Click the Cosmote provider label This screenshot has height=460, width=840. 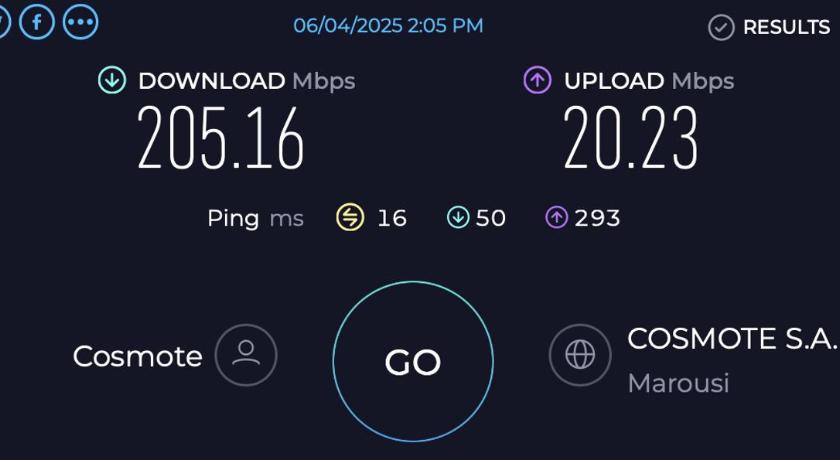click(x=138, y=356)
